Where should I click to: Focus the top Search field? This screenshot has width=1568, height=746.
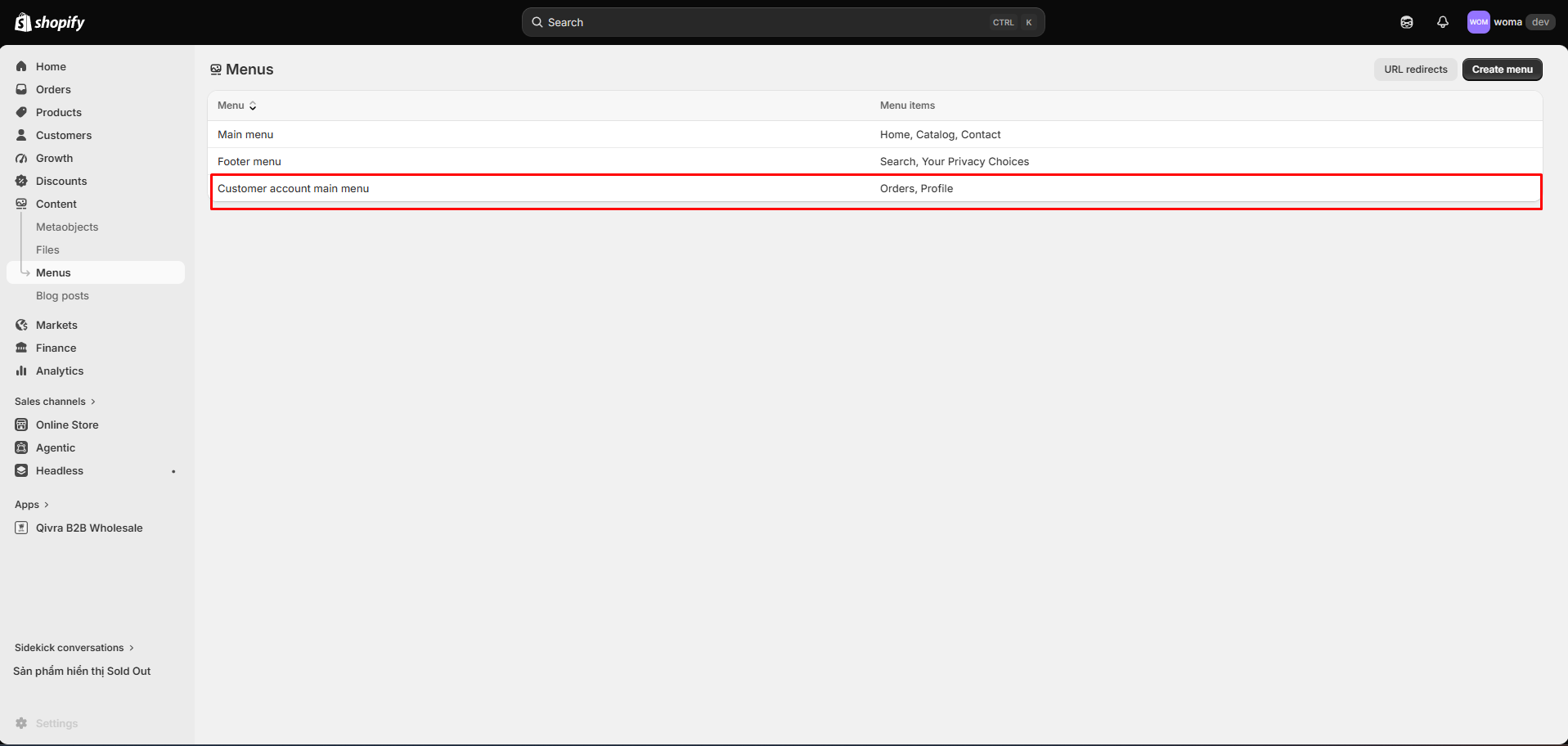point(783,22)
